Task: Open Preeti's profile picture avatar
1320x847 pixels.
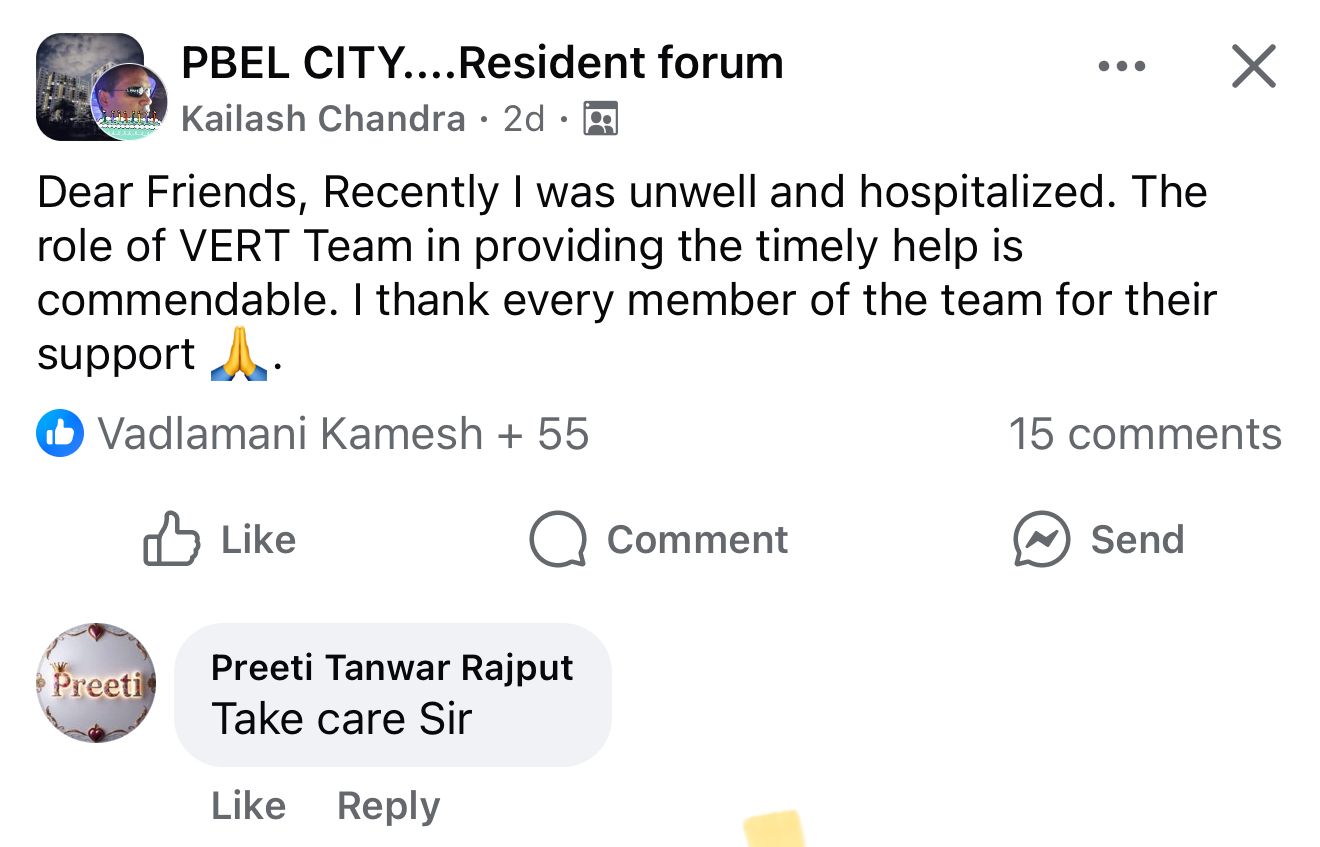Action: coord(96,683)
